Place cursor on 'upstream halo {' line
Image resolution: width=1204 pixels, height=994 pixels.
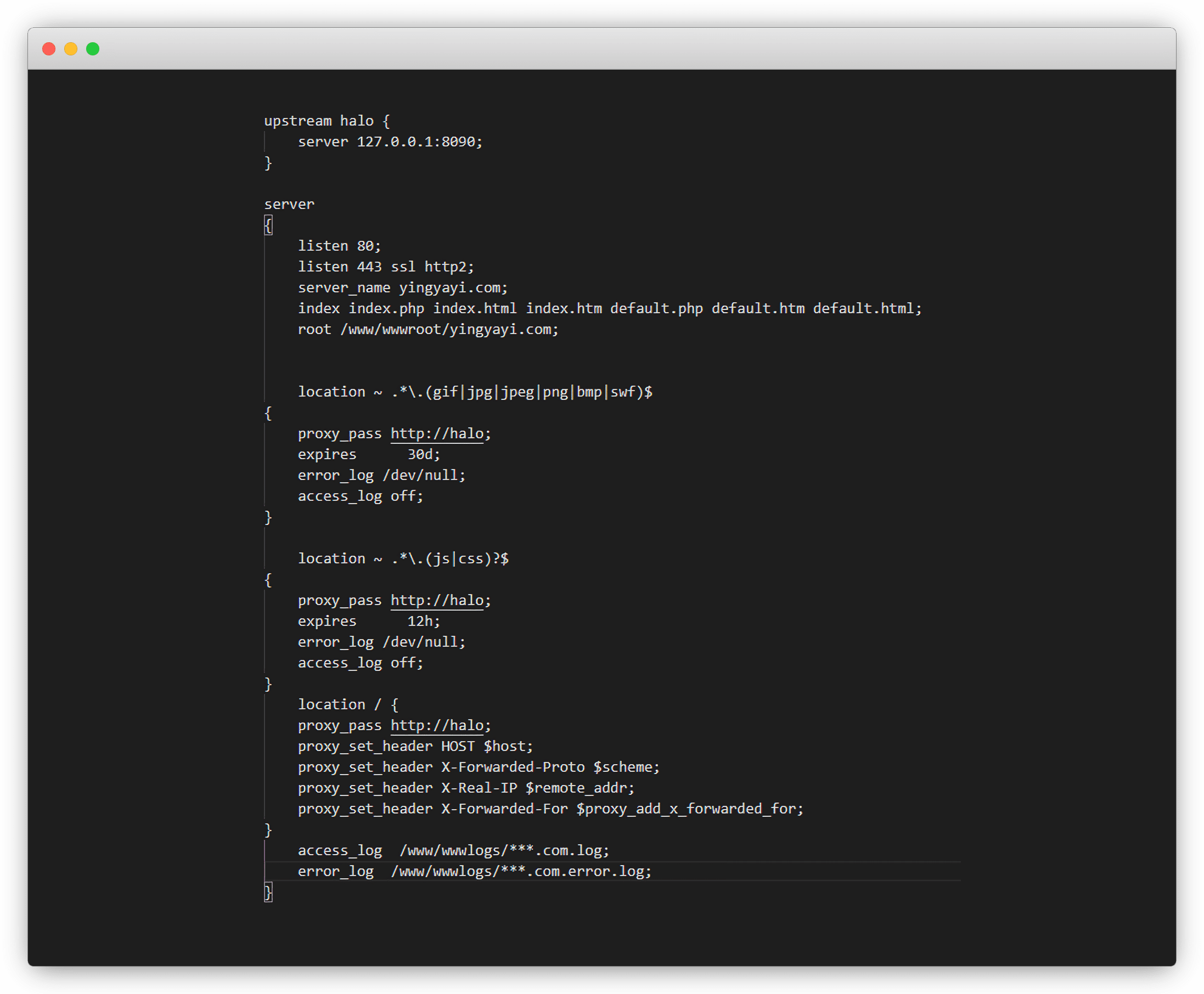327,121
